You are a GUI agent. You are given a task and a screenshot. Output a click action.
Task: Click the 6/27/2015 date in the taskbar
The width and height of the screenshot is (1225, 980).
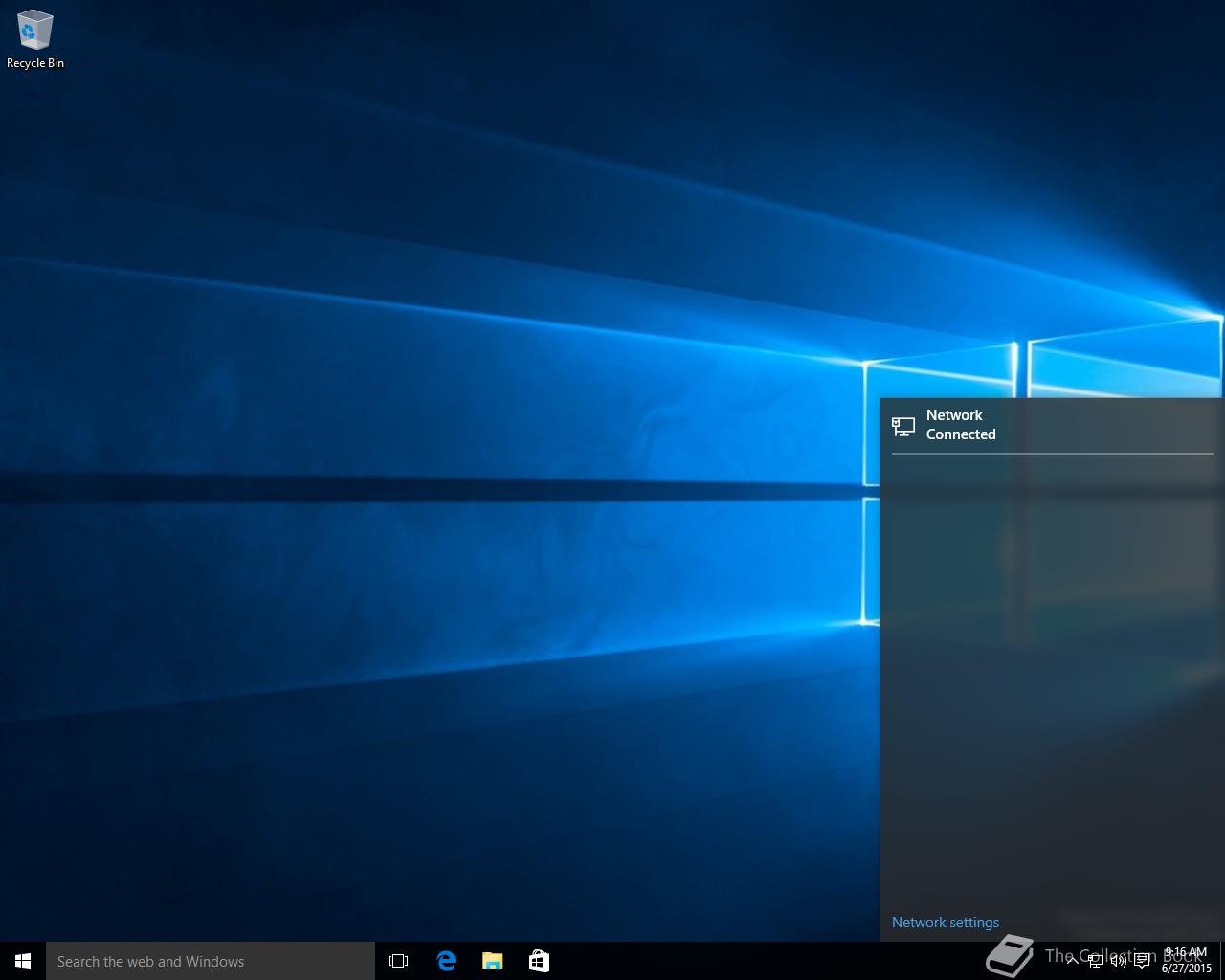coord(1186,969)
